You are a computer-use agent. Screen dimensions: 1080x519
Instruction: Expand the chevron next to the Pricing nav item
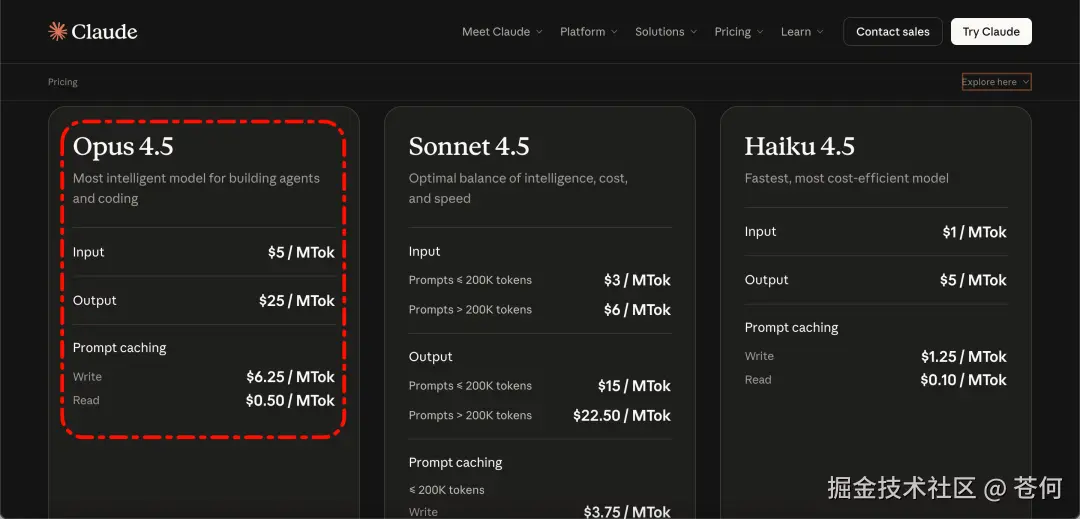click(760, 32)
